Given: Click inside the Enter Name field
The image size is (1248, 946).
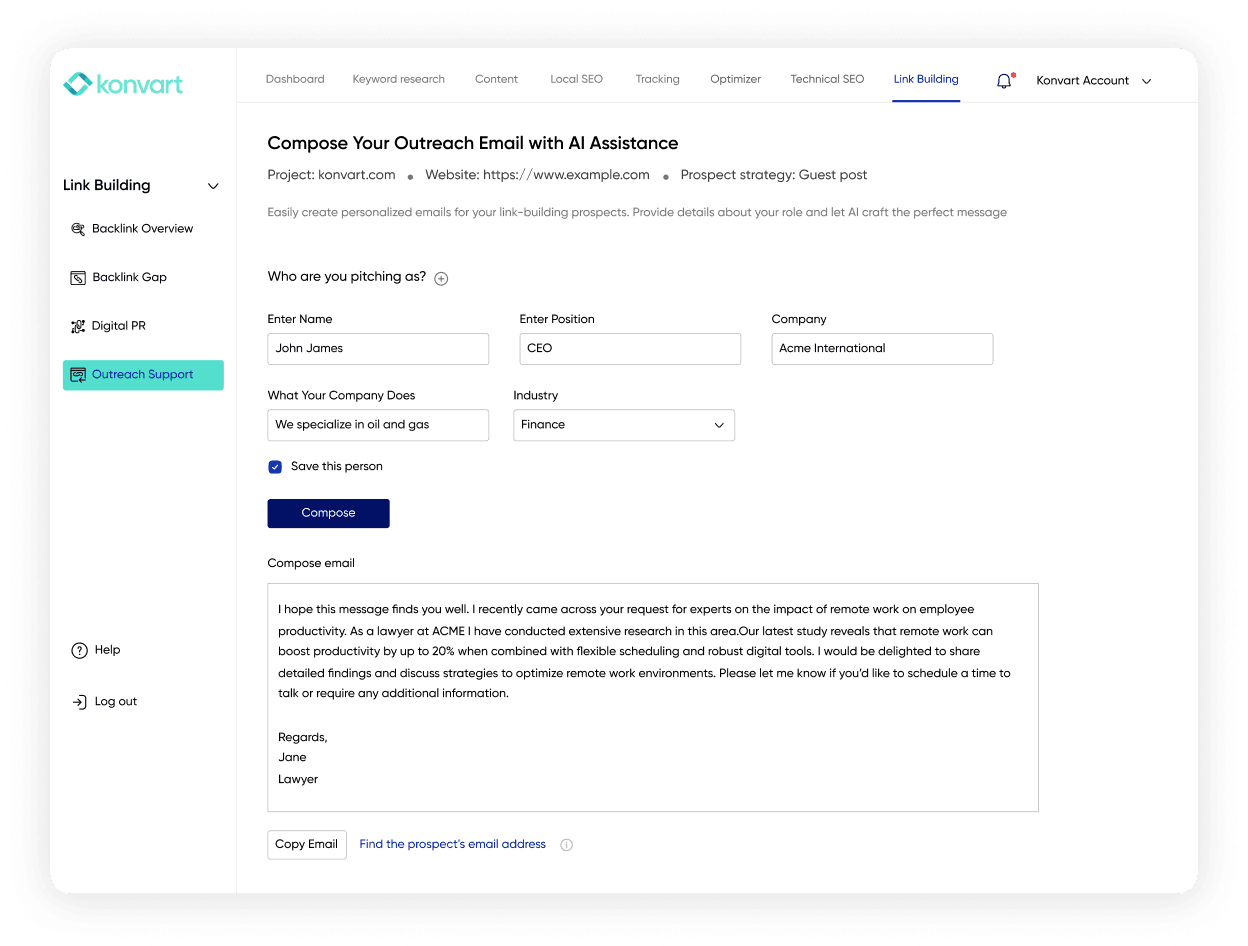Looking at the screenshot, I should 377,348.
